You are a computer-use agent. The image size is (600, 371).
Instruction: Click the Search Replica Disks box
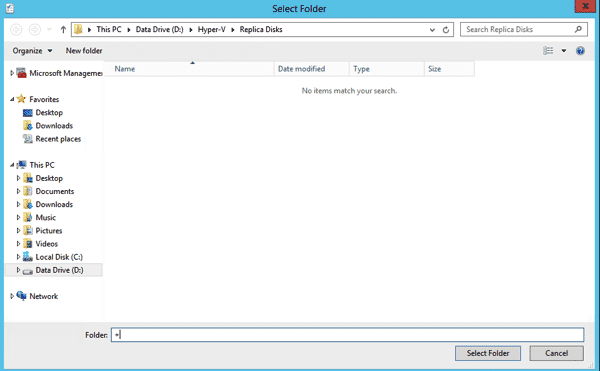(x=524, y=29)
